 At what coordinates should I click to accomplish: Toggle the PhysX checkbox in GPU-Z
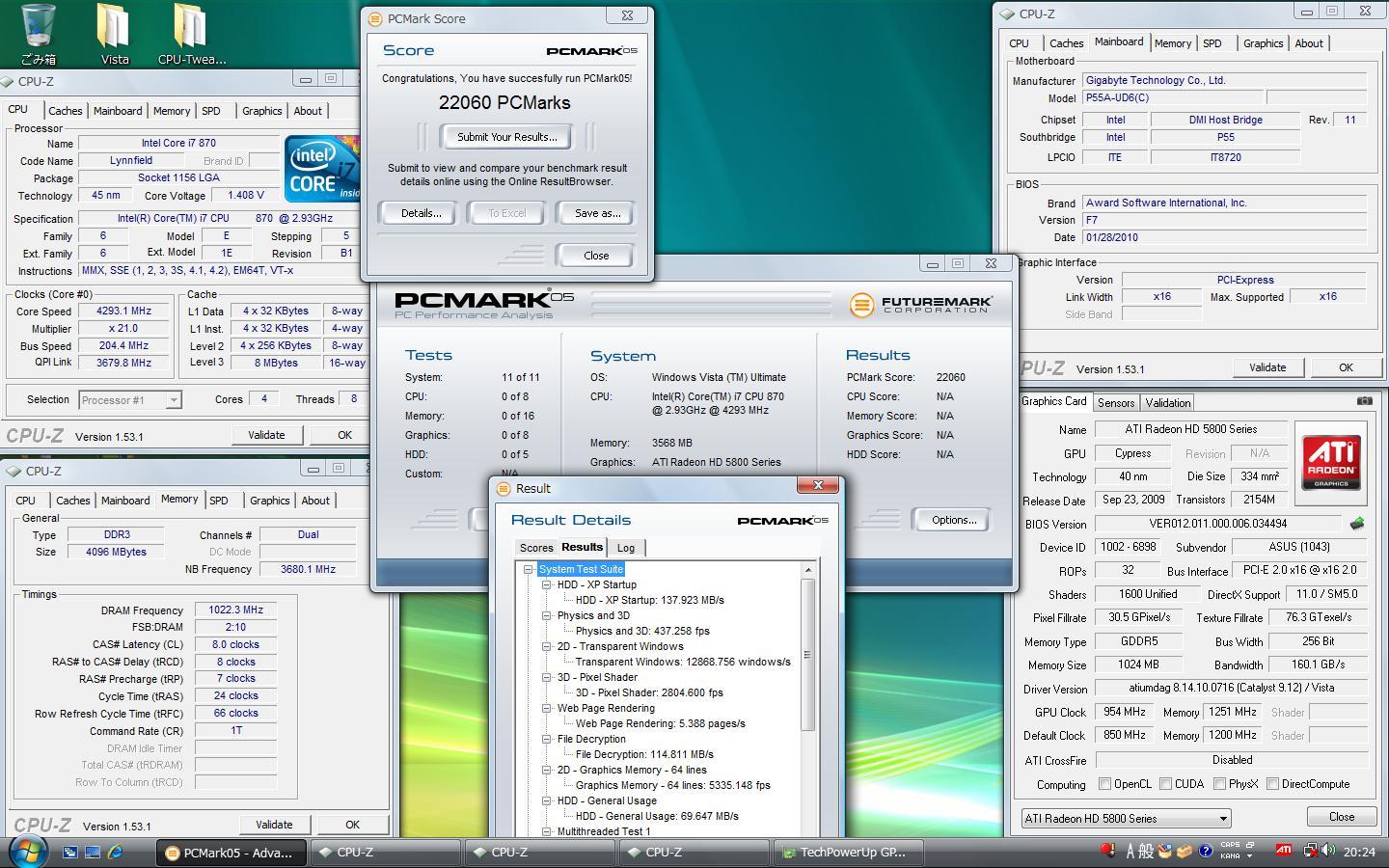click(1219, 784)
